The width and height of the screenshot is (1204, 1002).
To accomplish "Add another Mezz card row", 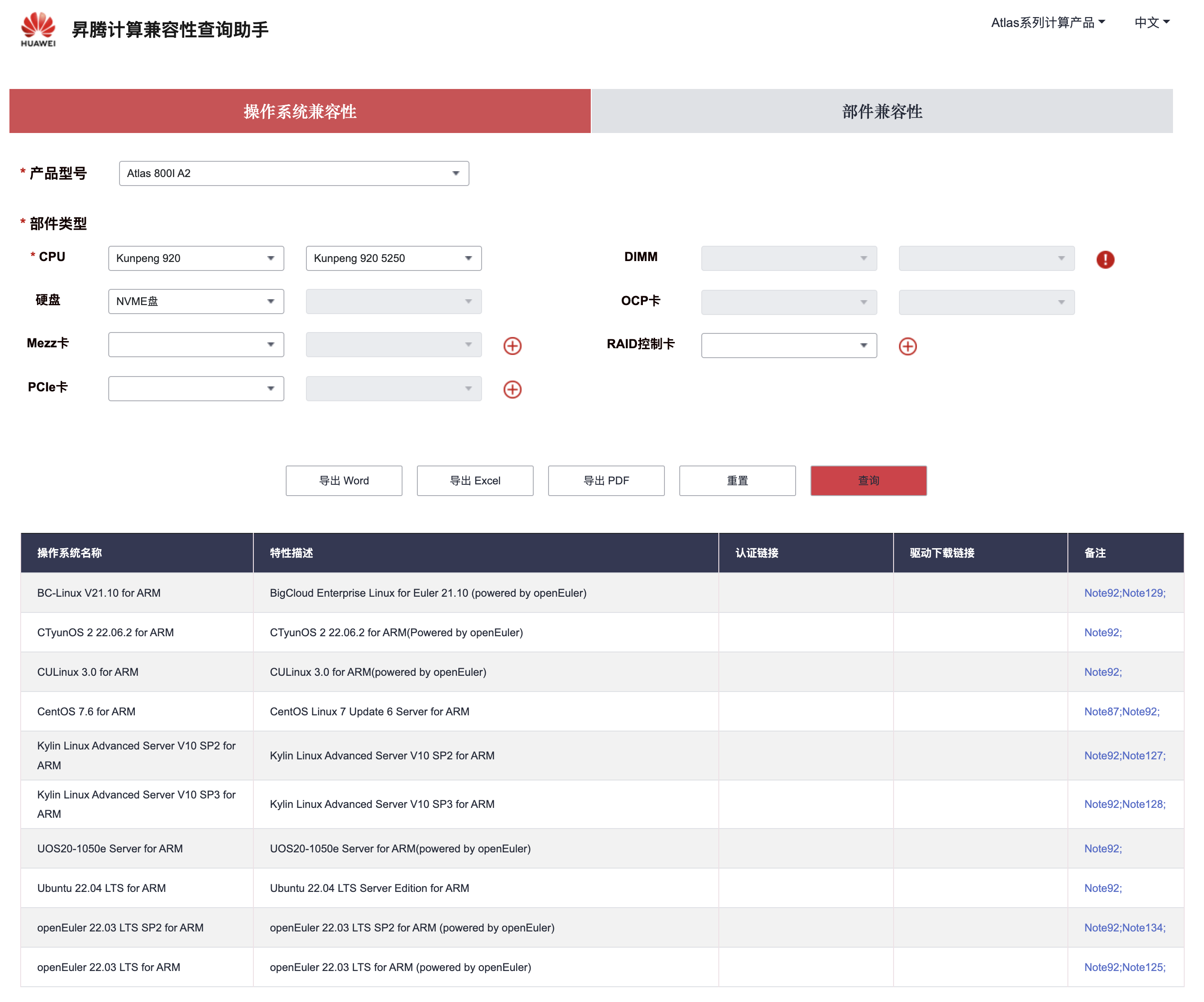I will 512,345.
